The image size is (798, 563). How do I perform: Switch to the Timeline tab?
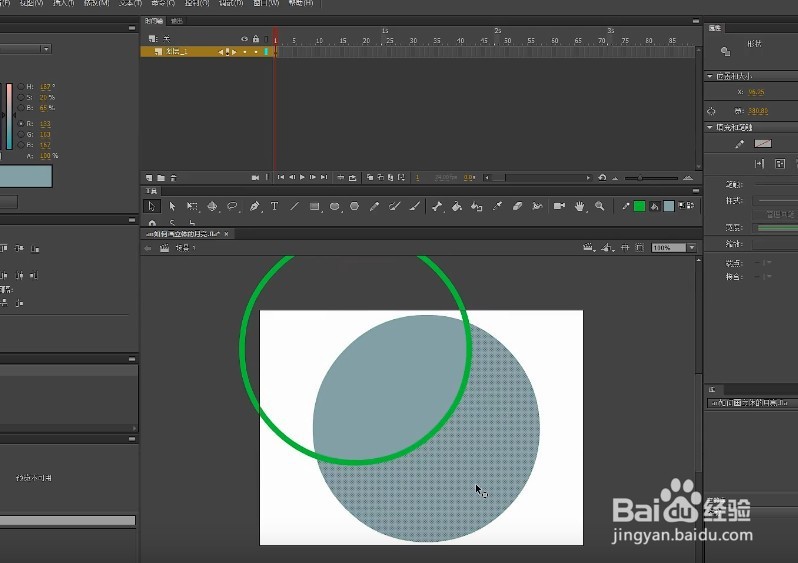(x=154, y=21)
